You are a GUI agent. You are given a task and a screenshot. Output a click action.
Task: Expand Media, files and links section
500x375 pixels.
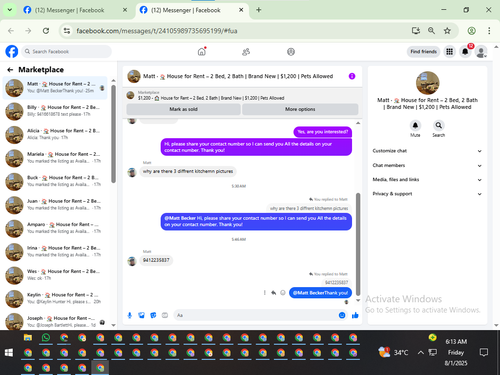[427, 180]
